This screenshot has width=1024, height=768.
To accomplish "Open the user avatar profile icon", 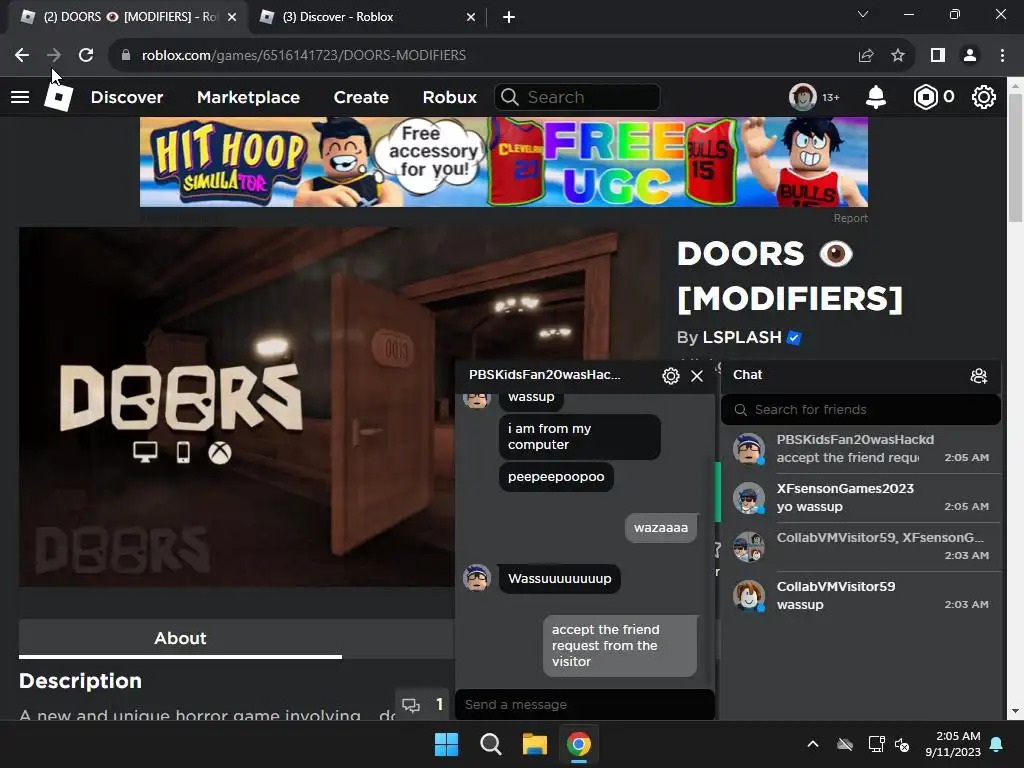I will pos(803,97).
